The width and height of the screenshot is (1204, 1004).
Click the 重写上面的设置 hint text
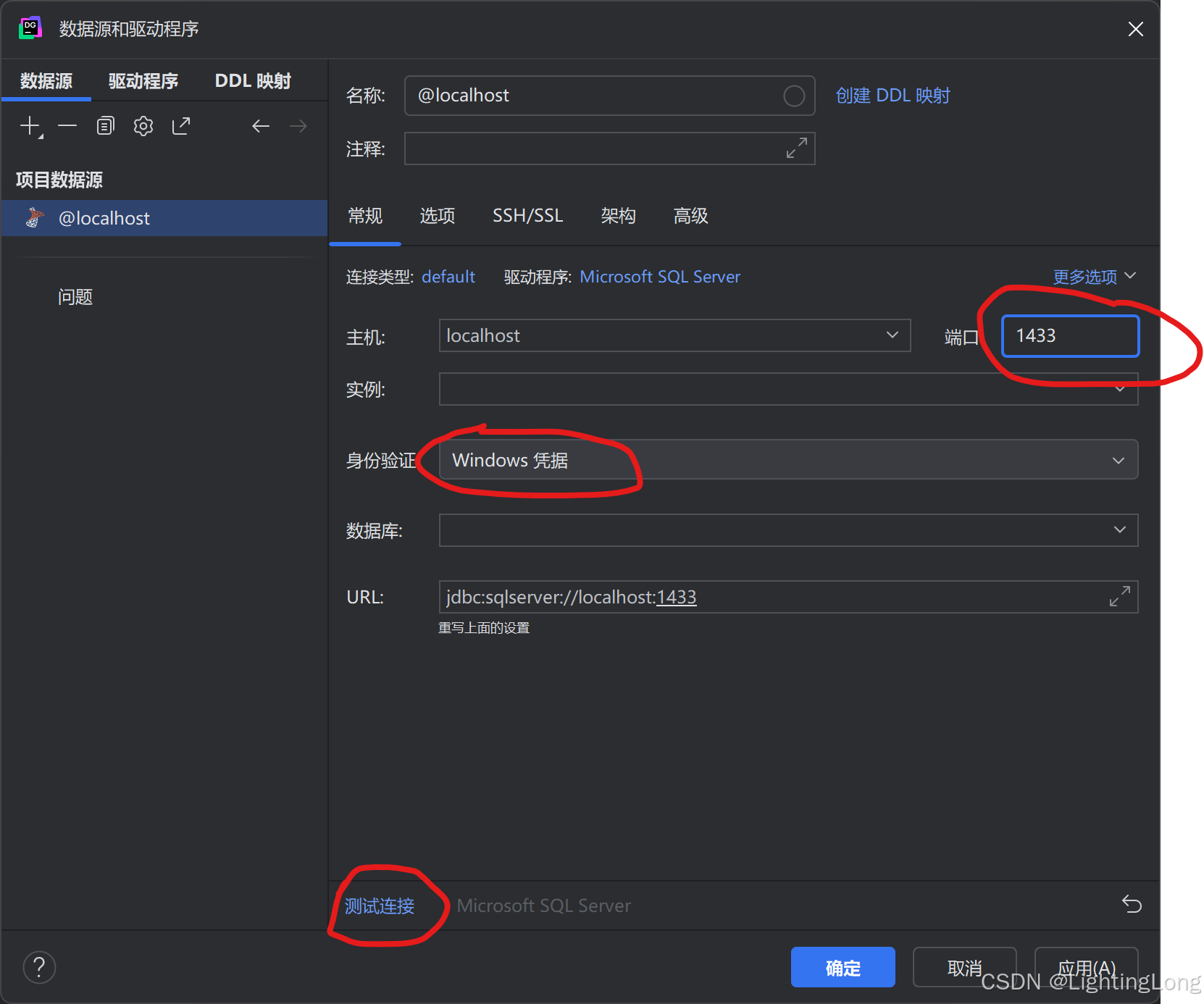coord(484,628)
